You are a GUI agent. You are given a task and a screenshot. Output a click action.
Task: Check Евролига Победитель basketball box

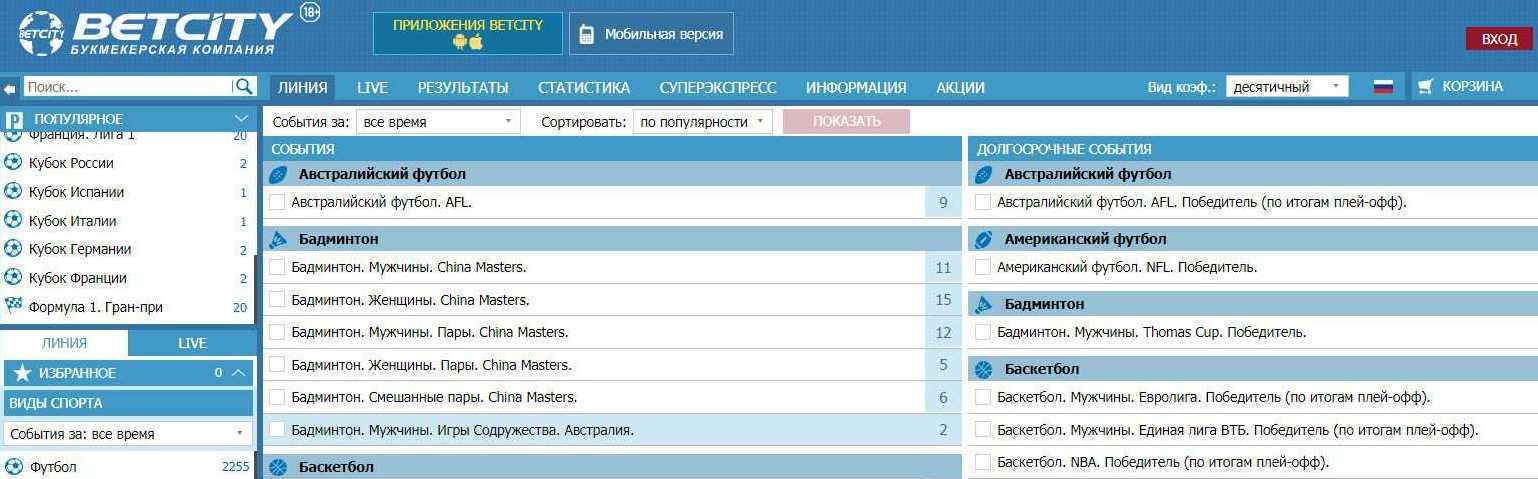pyautogui.click(x=983, y=397)
